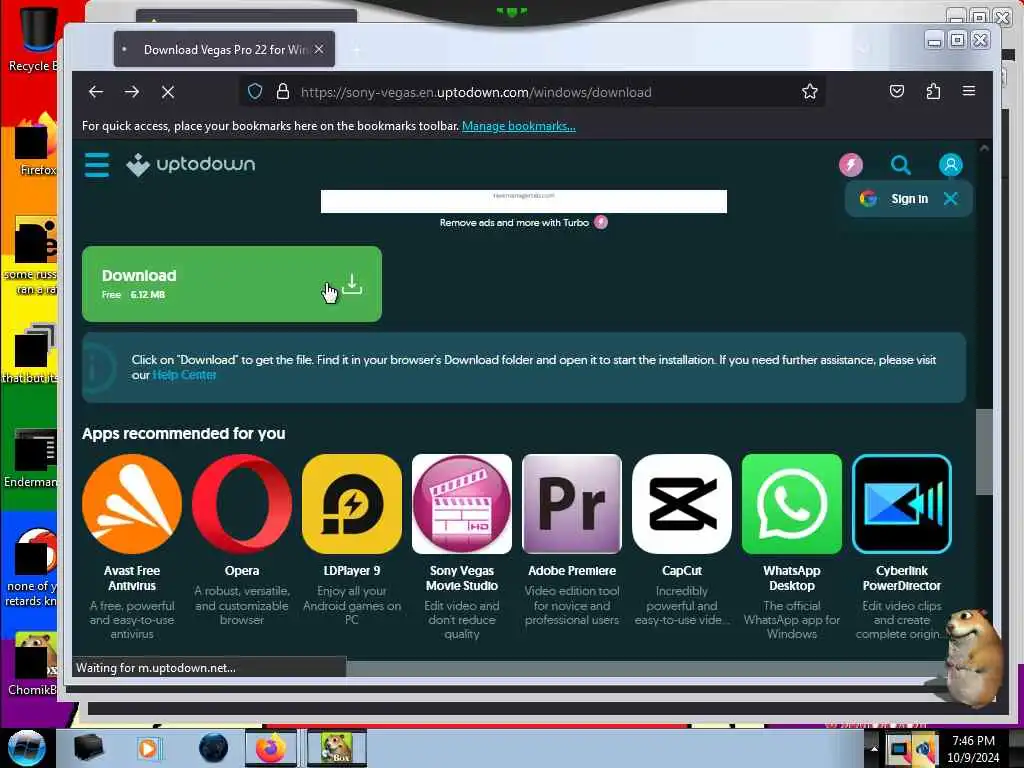Click the banner ad above Download
Screen dimensions: 1024x768
(523, 201)
